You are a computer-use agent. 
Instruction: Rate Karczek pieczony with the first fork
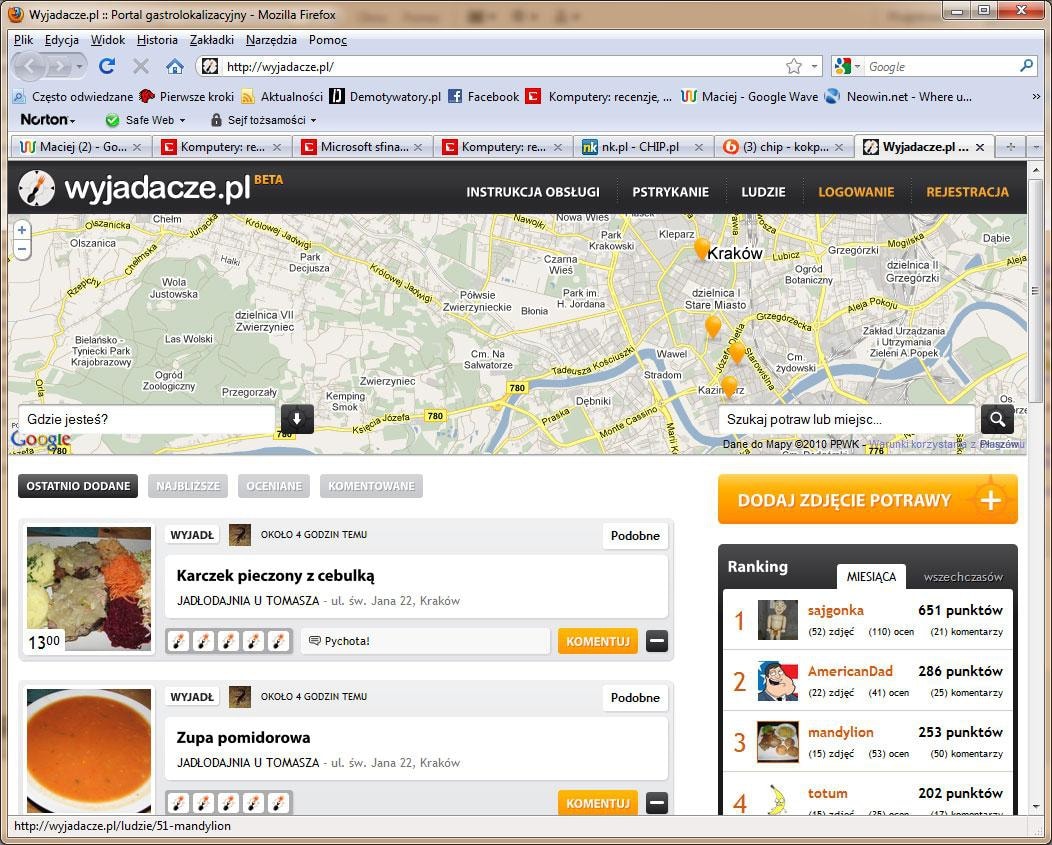point(178,642)
